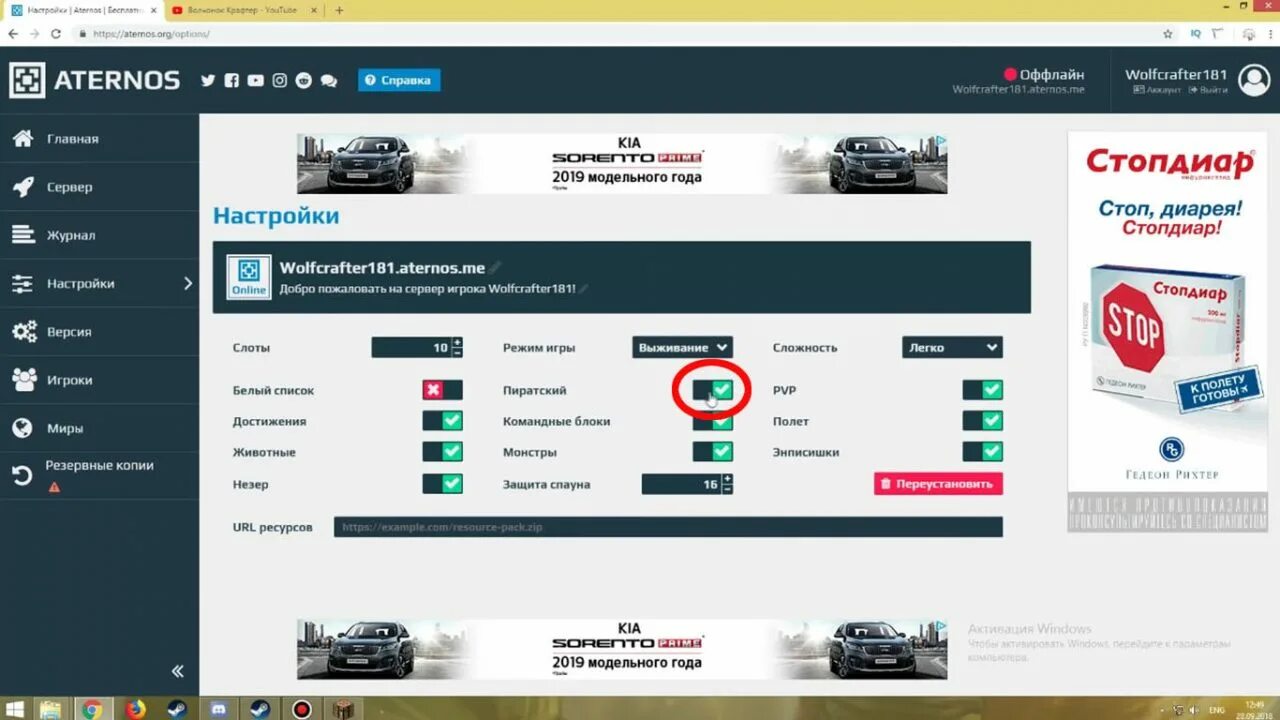
Task: Bookmark this page with the star icon
Action: pyautogui.click(x=1167, y=33)
